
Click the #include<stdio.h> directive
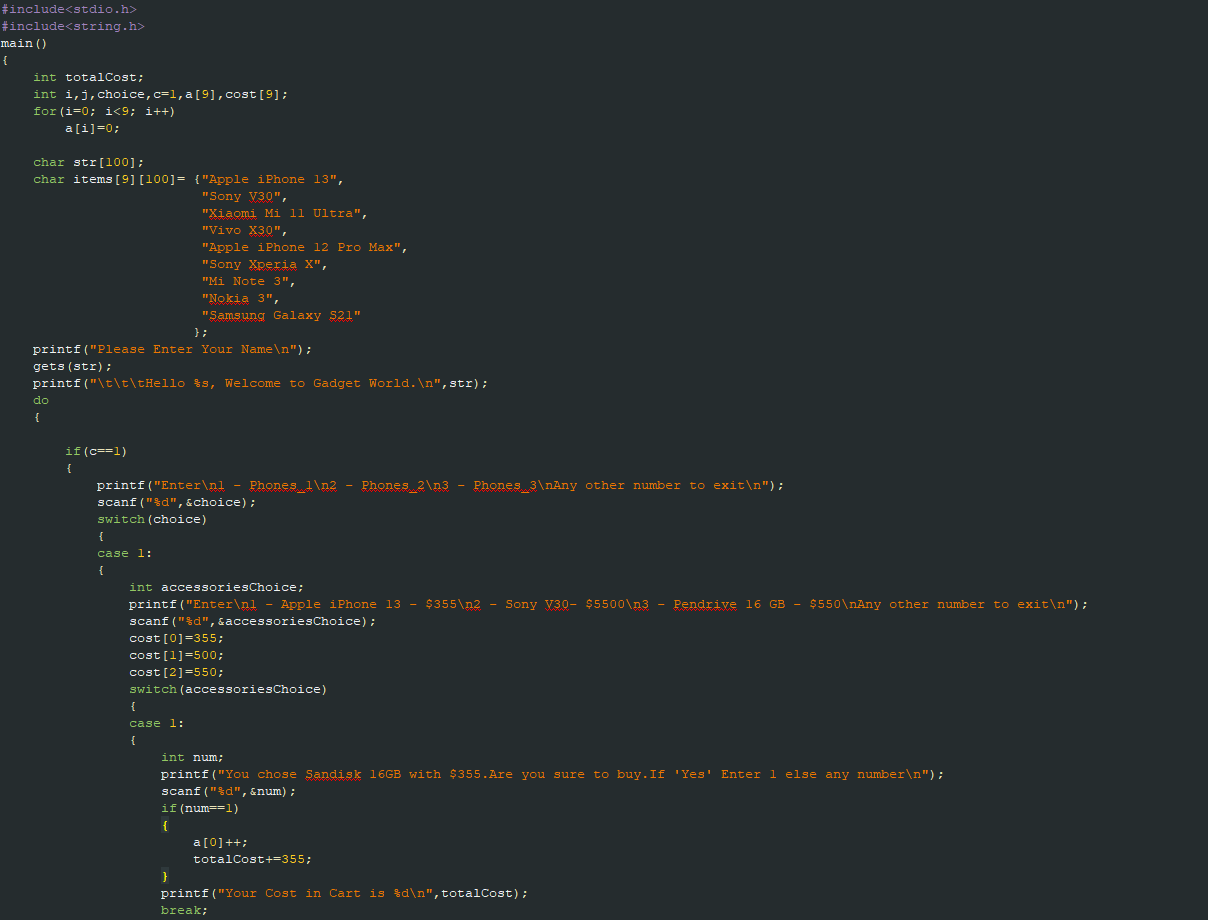67,9
